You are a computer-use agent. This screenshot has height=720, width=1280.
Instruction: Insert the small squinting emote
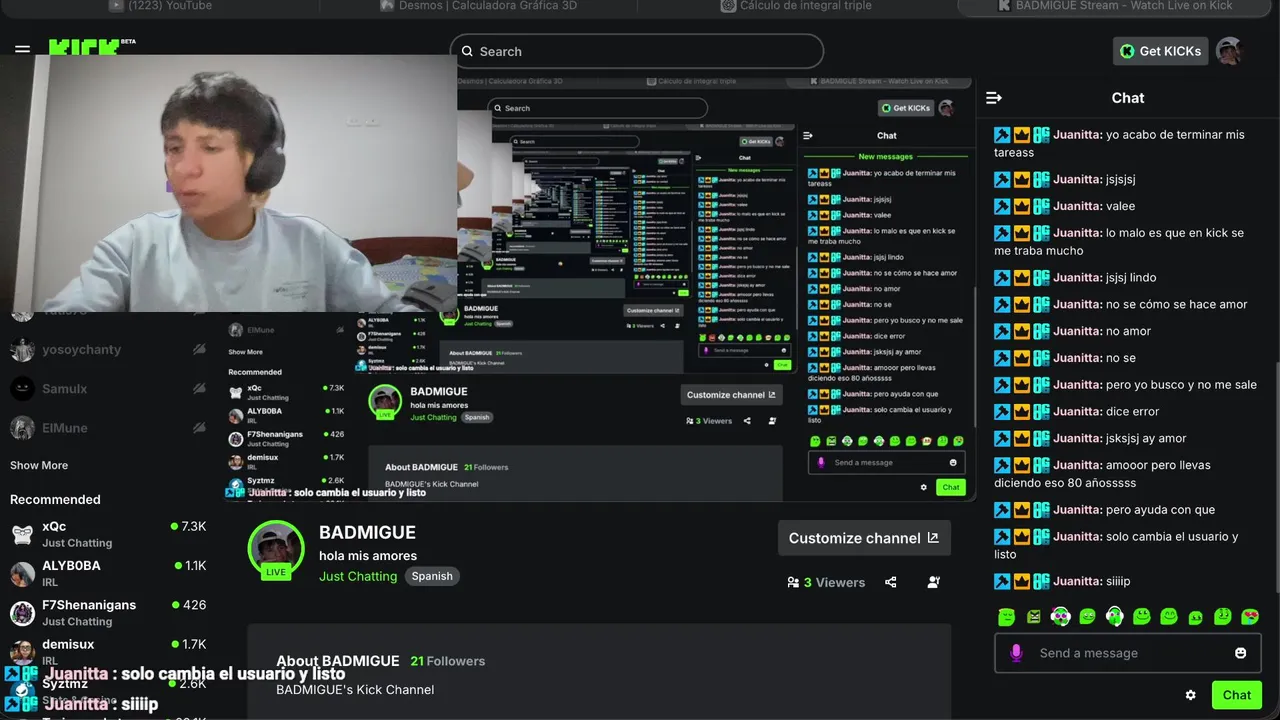(x=1195, y=618)
